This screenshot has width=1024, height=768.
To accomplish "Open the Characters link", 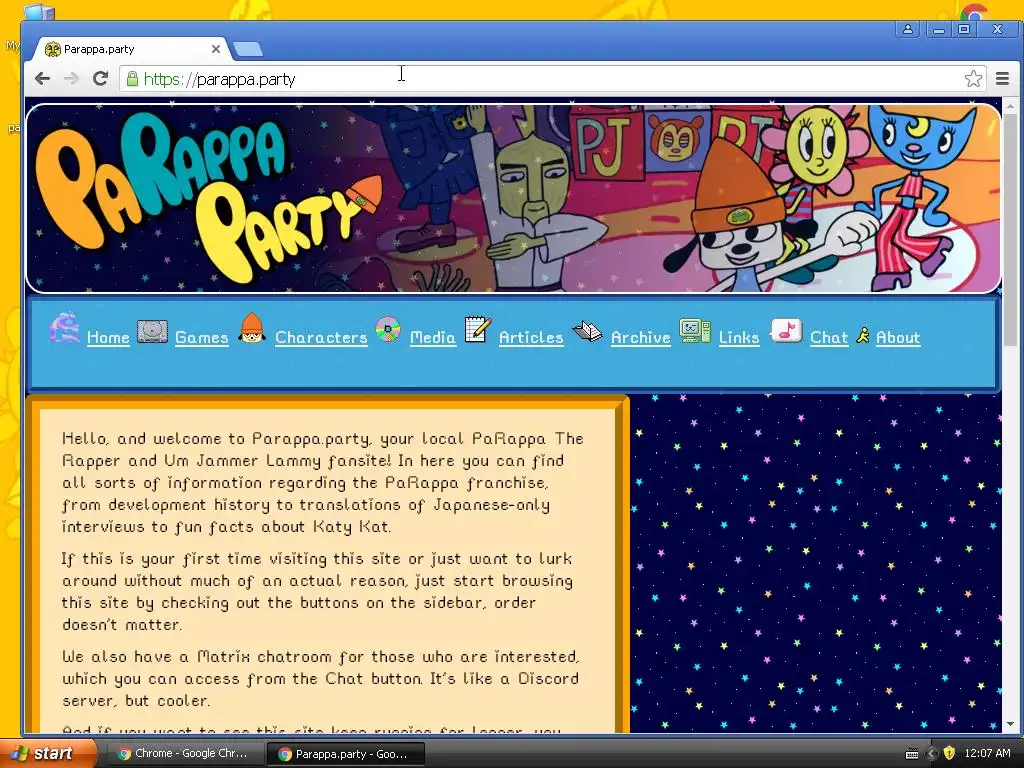I will tap(321, 338).
